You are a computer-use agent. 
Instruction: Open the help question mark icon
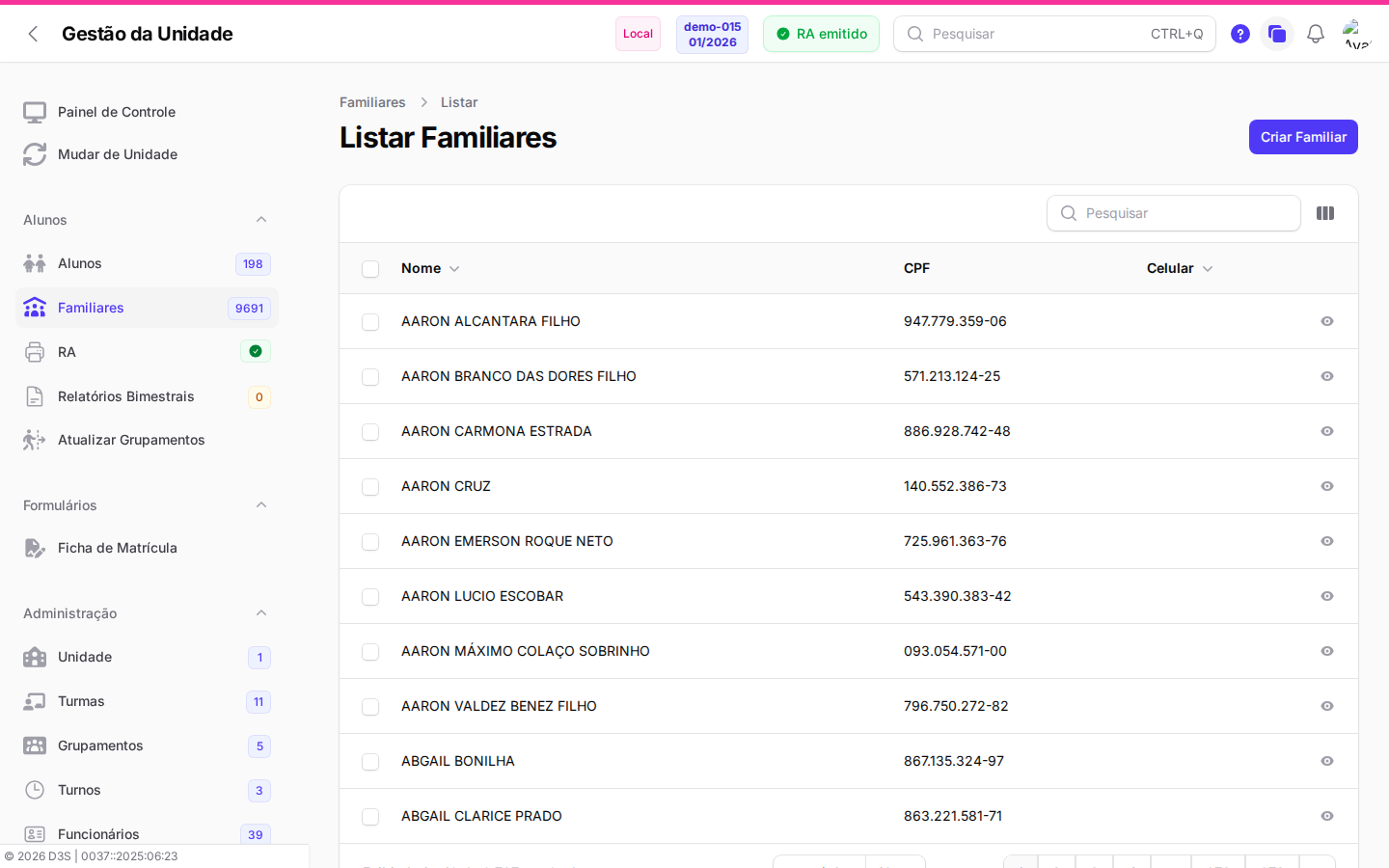pos(1240,34)
